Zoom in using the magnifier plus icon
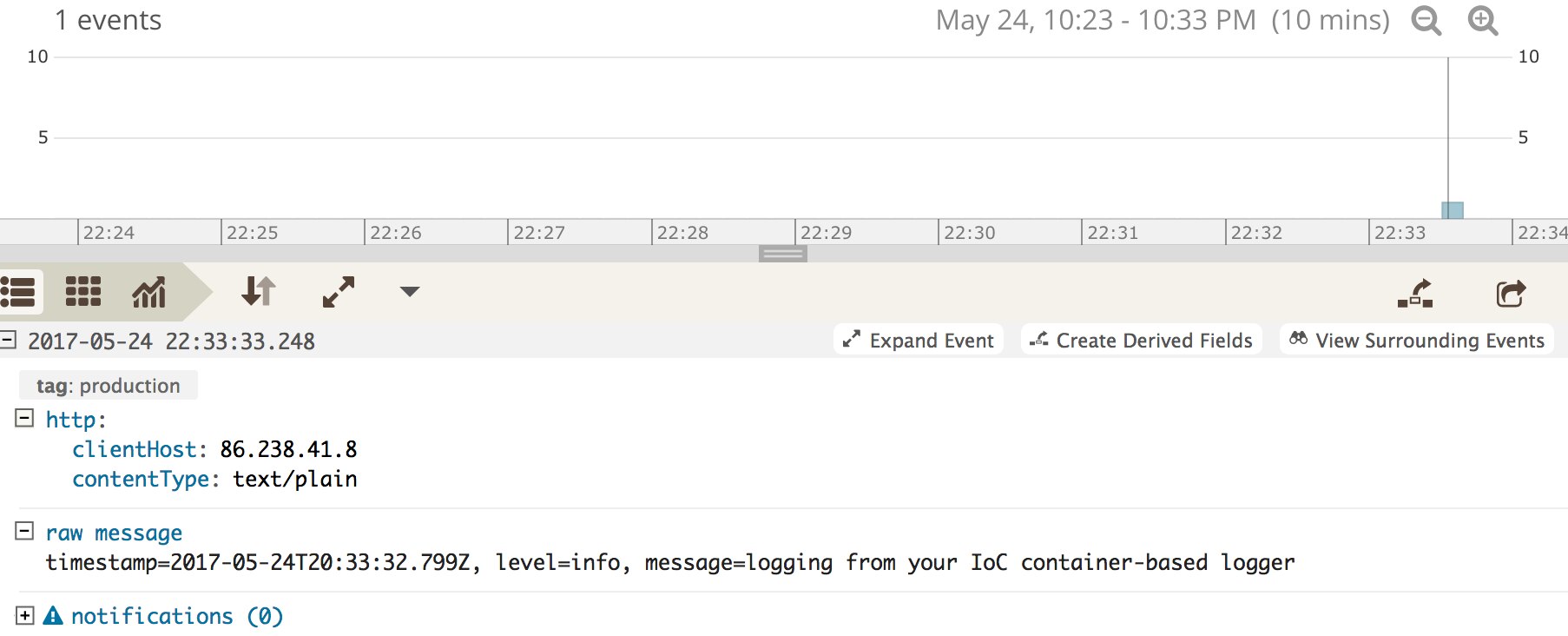Image resolution: width=1568 pixels, height=636 pixels. pyautogui.click(x=1481, y=21)
